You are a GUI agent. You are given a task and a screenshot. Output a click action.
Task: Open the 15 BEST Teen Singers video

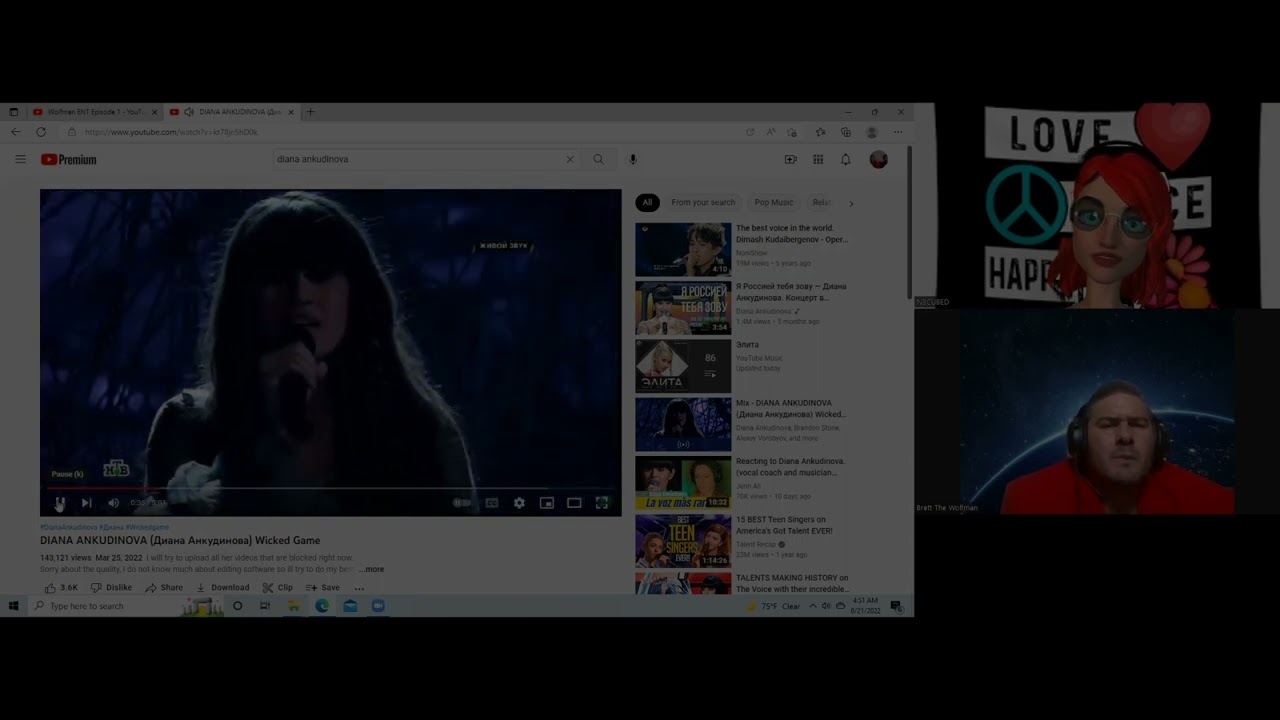tap(683, 542)
